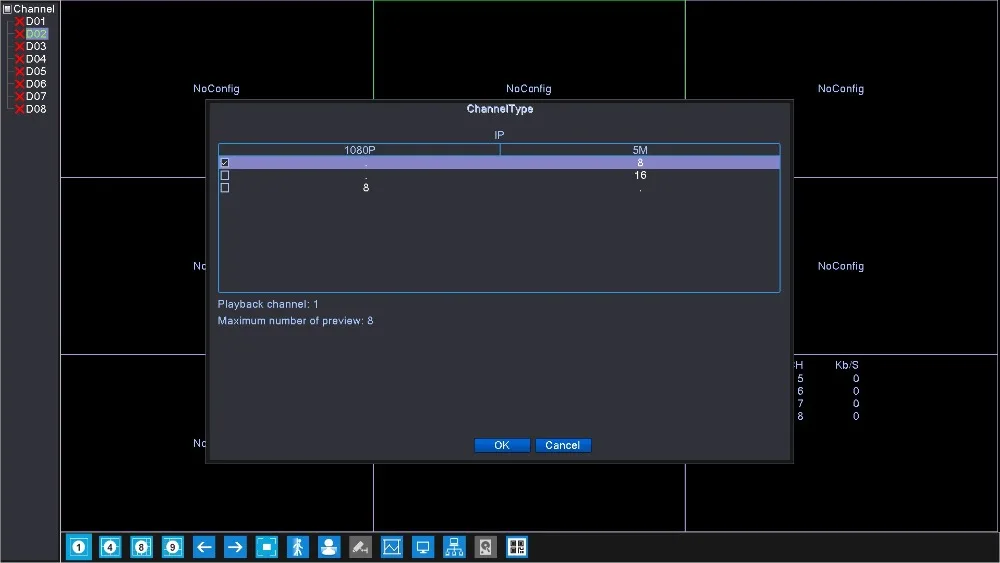The image size is (1000, 563).
Task: Click the 1080P value 8 cell
Action: click(x=365, y=188)
